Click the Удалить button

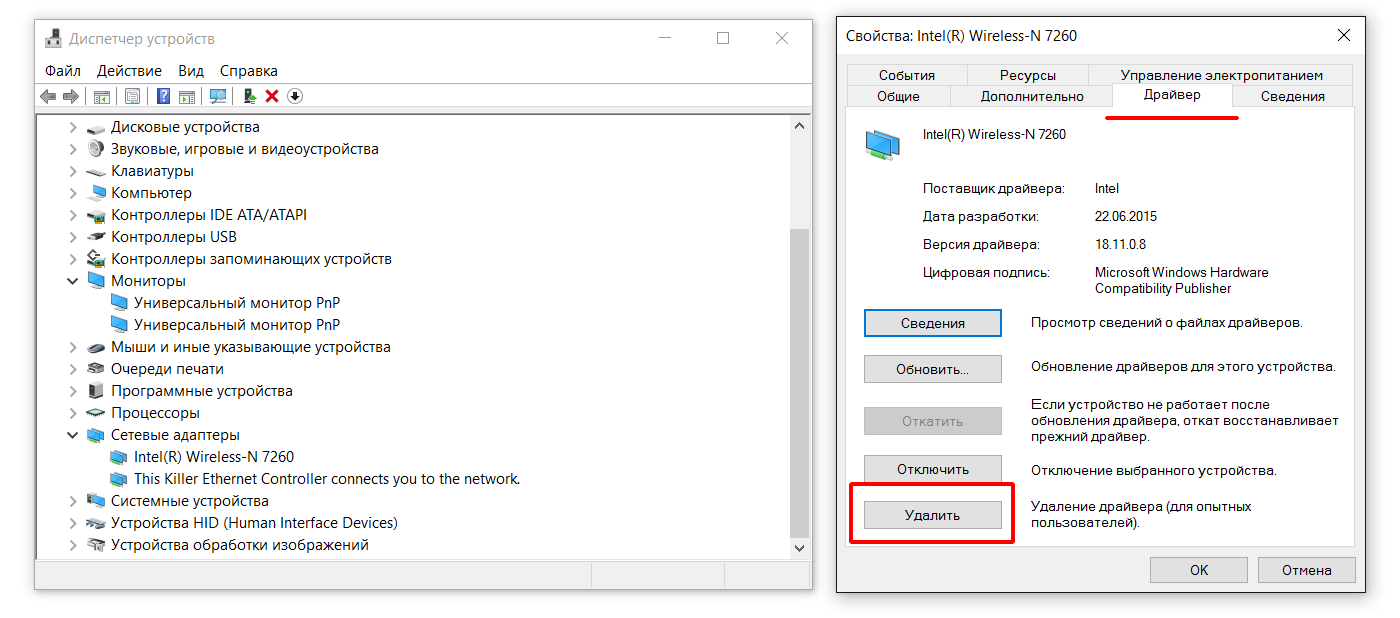pos(932,515)
